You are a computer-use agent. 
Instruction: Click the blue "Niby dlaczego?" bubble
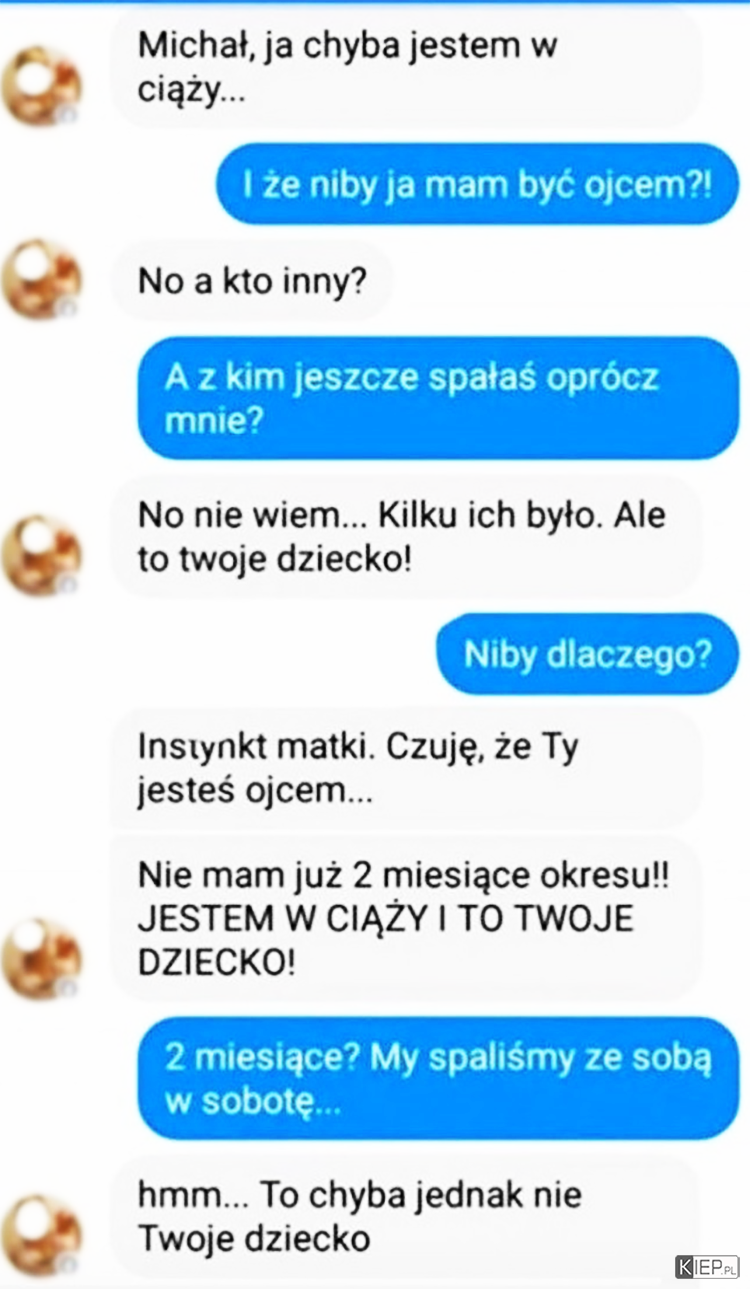(588, 654)
